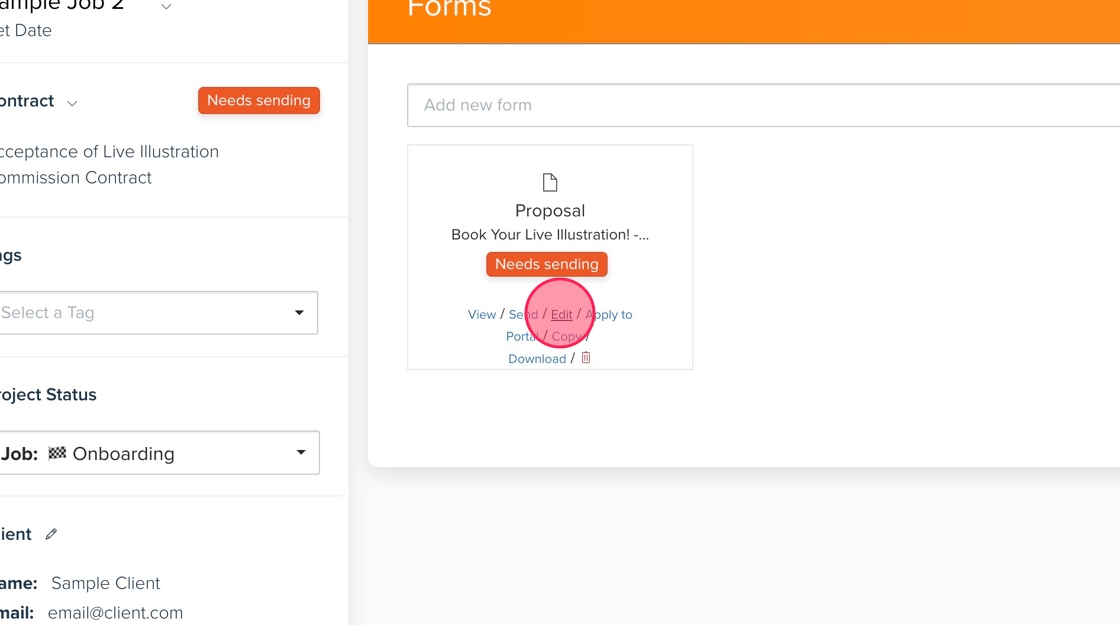The image size is (1120, 625).
Task: Click the client email address
Action: (x=115, y=612)
